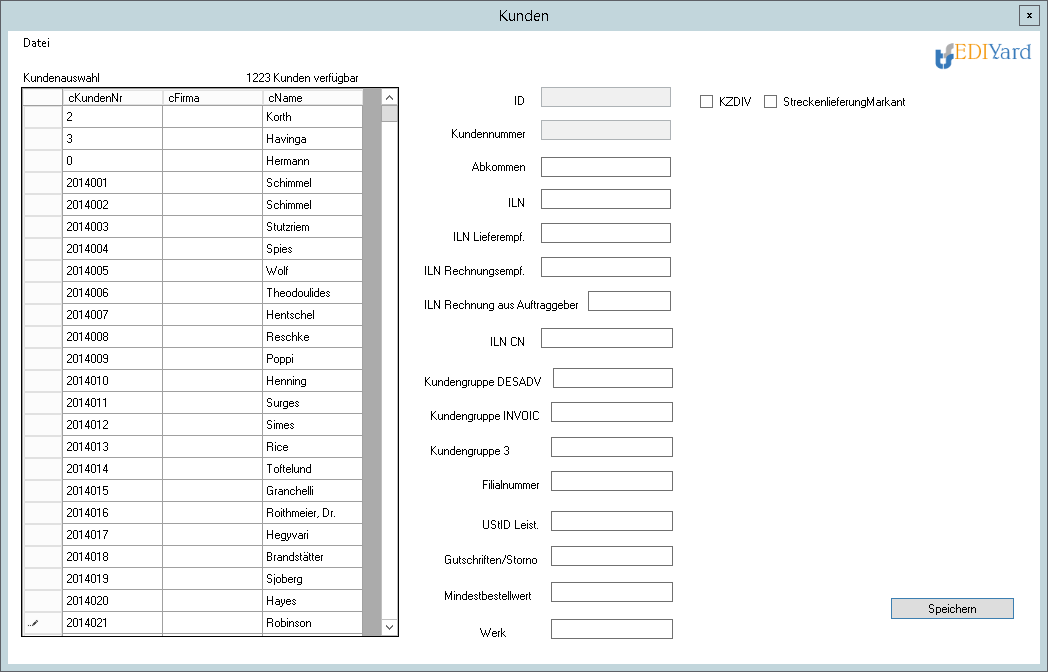1048x672 pixels.
Task: Click the pencil edit icon beside row 2014021
Action: tap(34, 623)
